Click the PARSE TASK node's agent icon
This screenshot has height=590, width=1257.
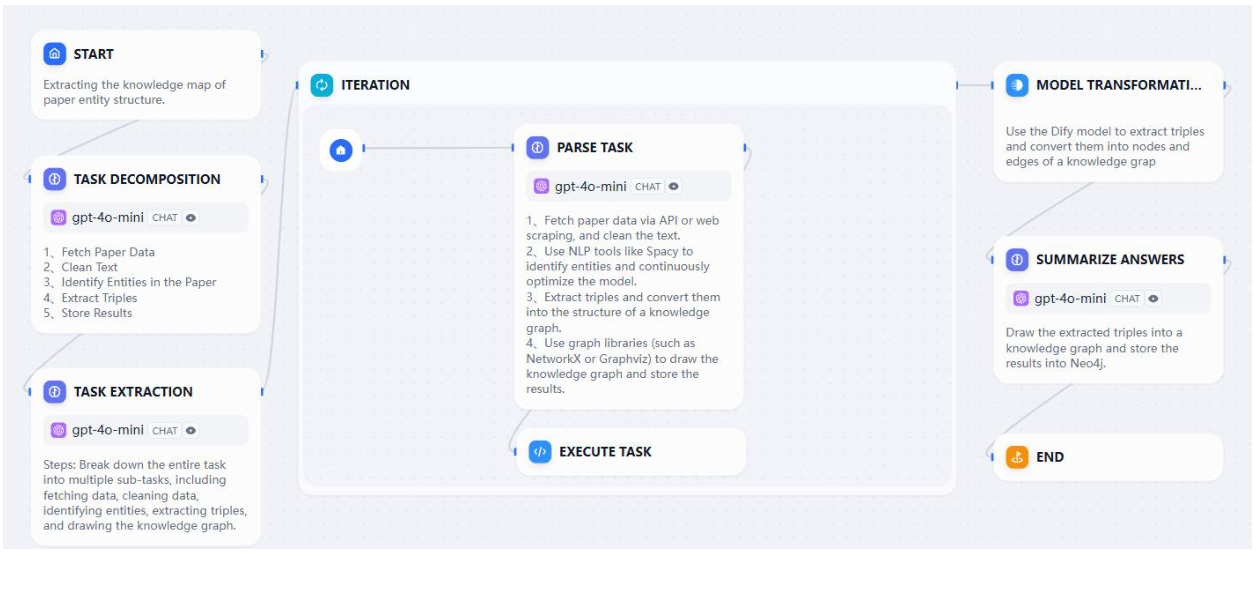point(536,147)
